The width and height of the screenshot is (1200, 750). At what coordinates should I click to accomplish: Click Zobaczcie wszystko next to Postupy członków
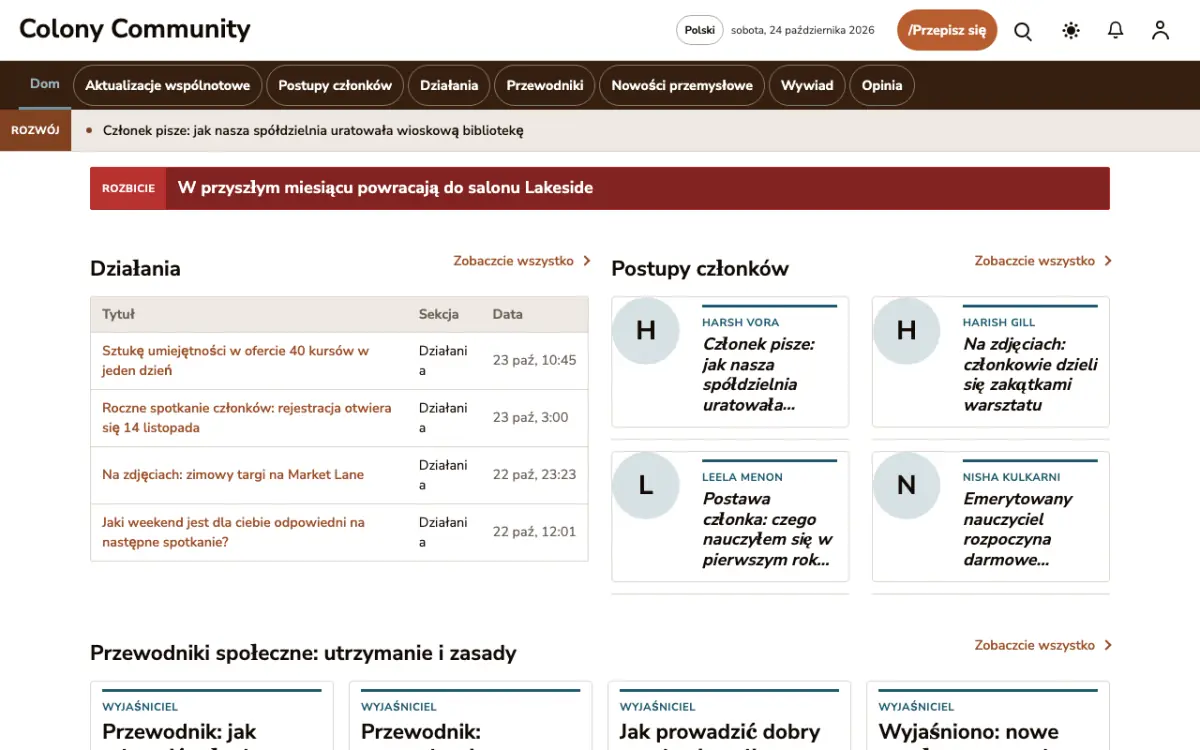click(1043, 261)
